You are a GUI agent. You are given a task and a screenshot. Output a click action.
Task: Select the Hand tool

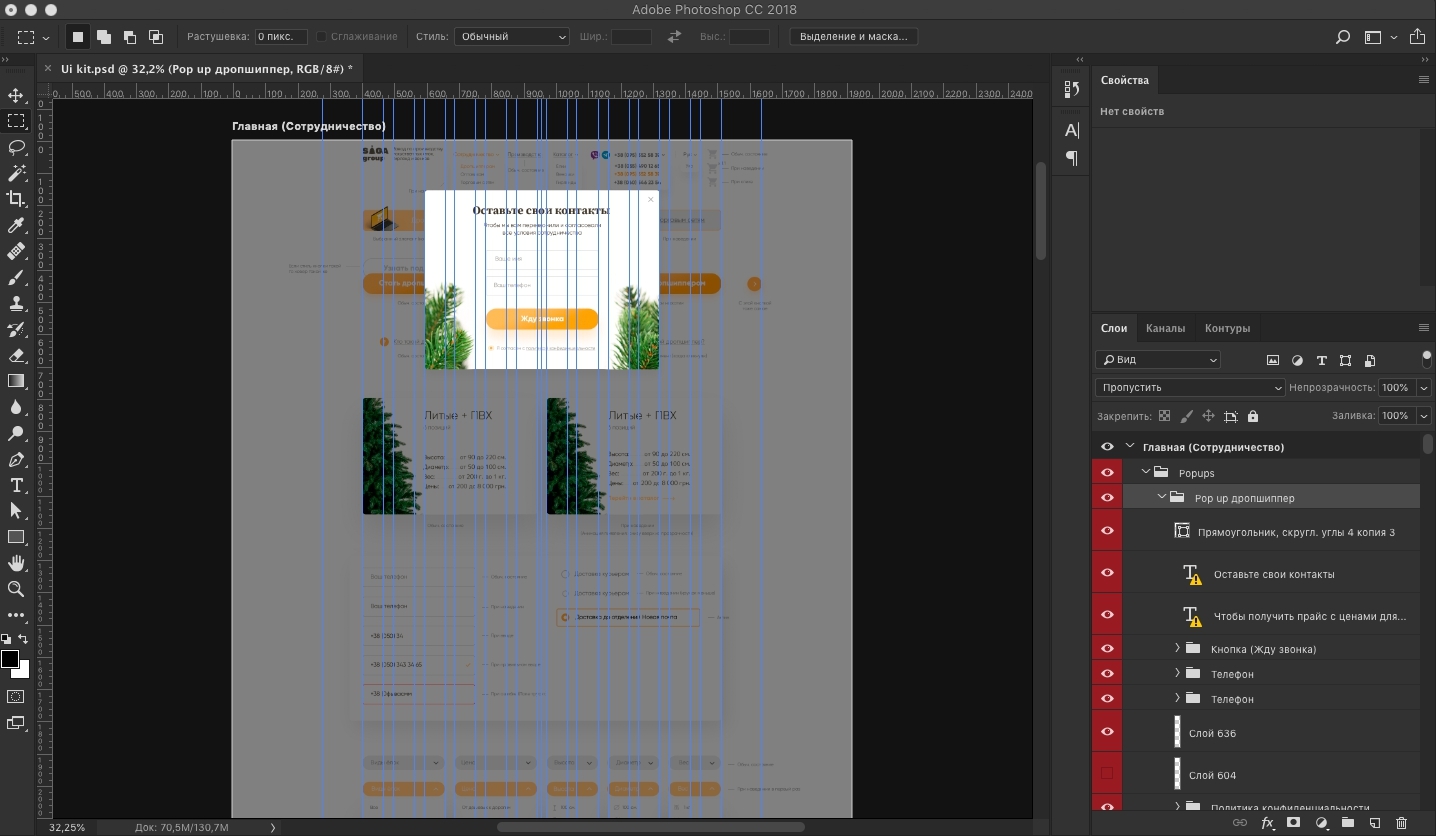pos(16,564)
